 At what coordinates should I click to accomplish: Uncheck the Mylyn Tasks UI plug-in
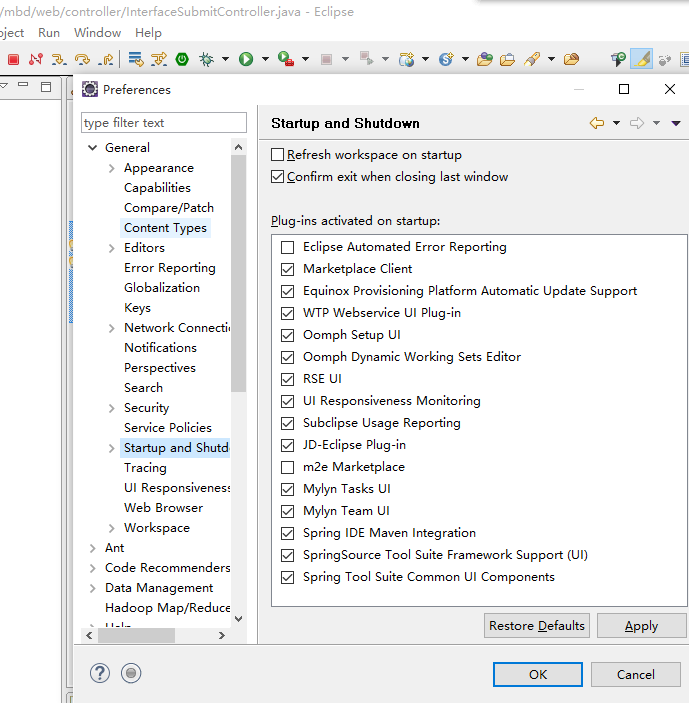(x=287, y=490)
